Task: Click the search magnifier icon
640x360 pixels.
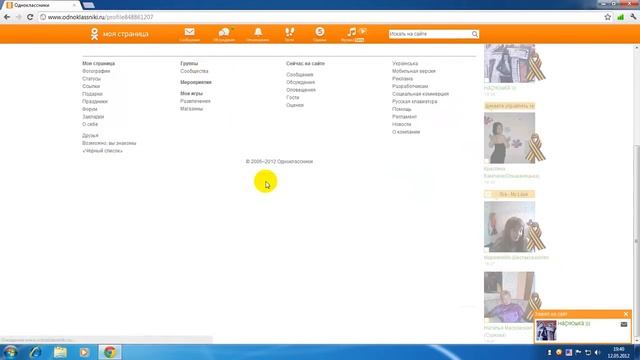Action: point(475,34)
